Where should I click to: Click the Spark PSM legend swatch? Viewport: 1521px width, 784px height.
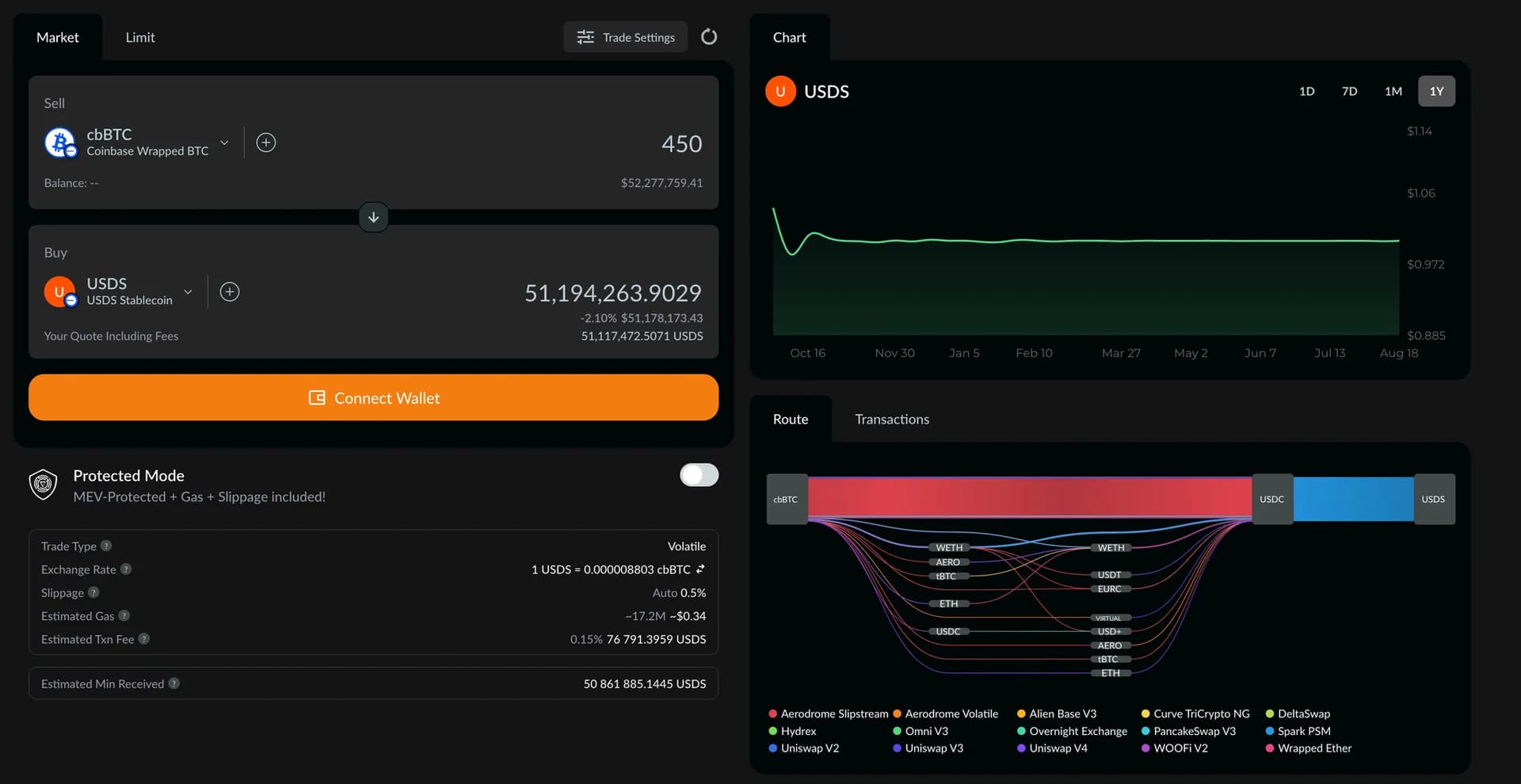point(1270,731)
